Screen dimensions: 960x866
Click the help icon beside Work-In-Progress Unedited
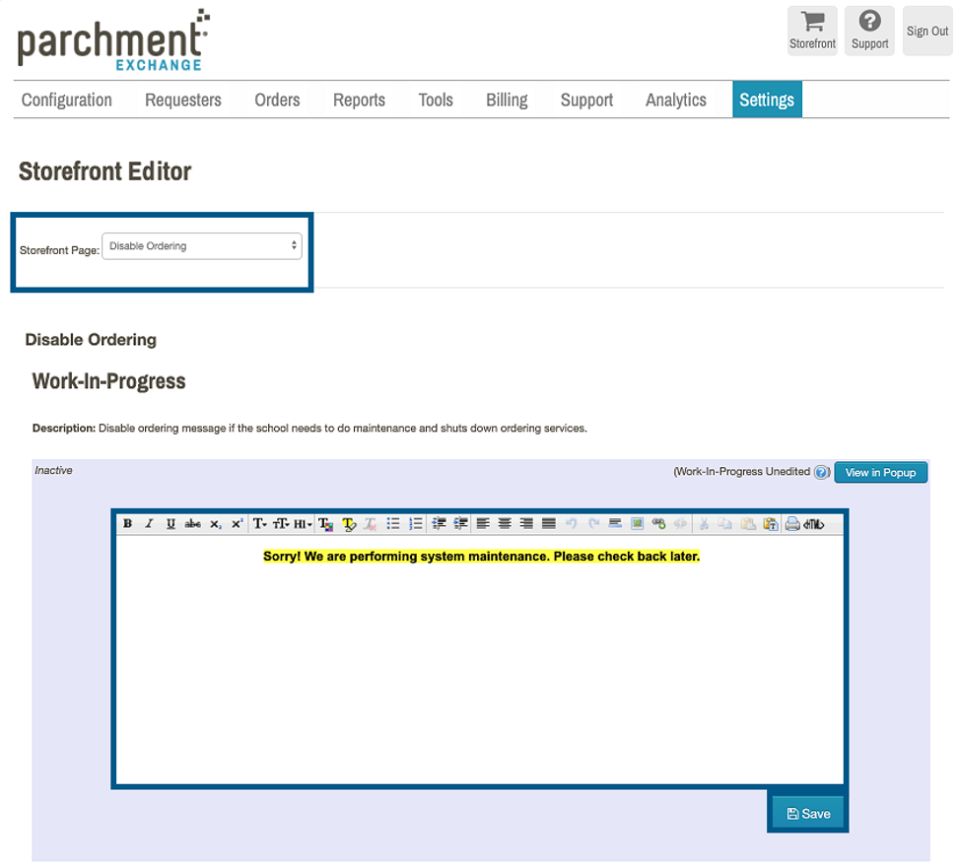tap(822, 472)
